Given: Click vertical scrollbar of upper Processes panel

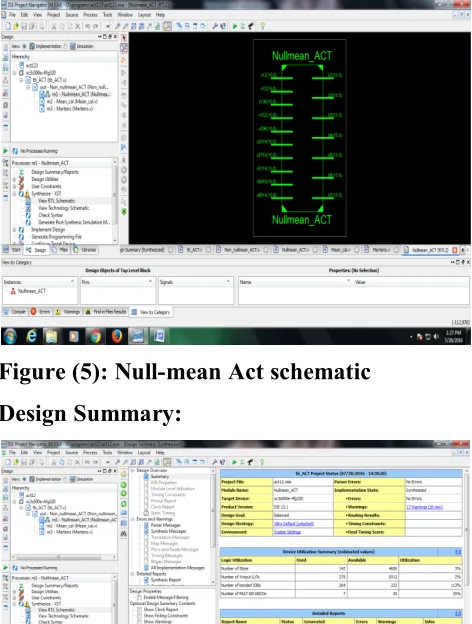Looking at the screenshot, I should [115, 201].
